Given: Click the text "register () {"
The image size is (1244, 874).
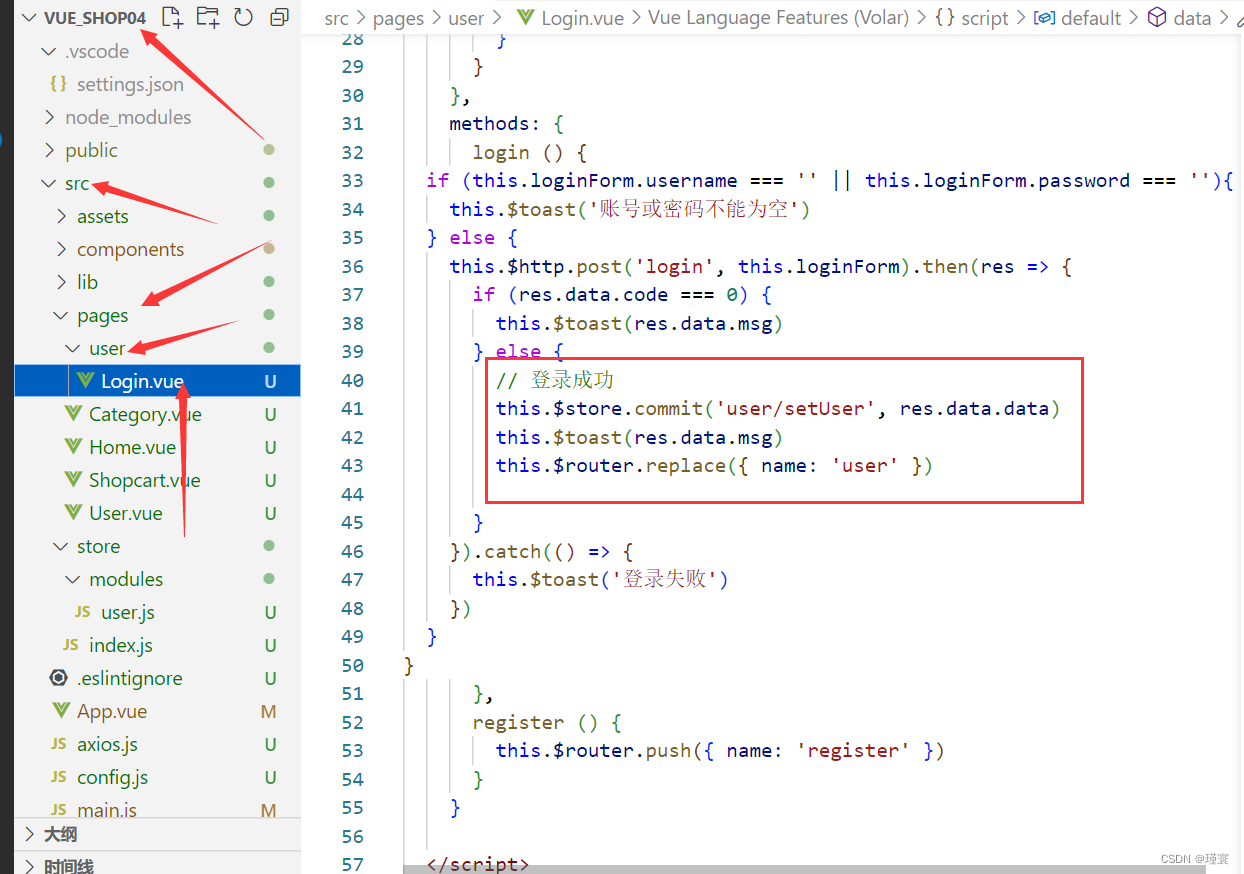Looking at the screenshot, I should click(x=547, y=722).
